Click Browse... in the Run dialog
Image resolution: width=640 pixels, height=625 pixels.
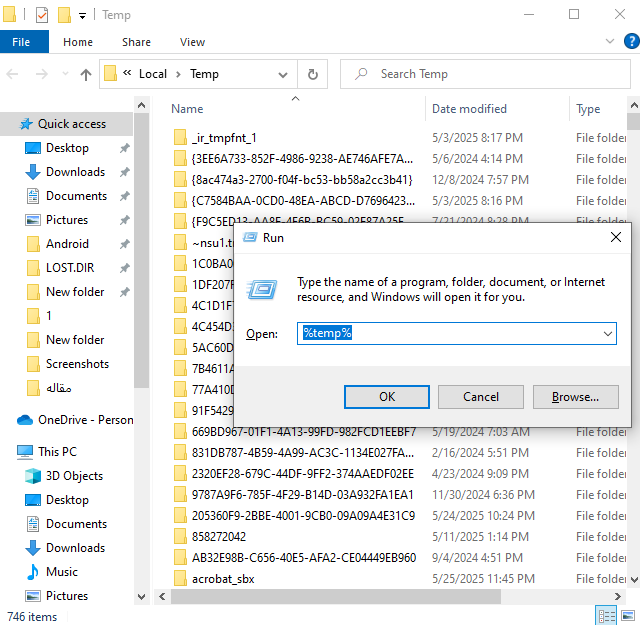tap(576, 397)
